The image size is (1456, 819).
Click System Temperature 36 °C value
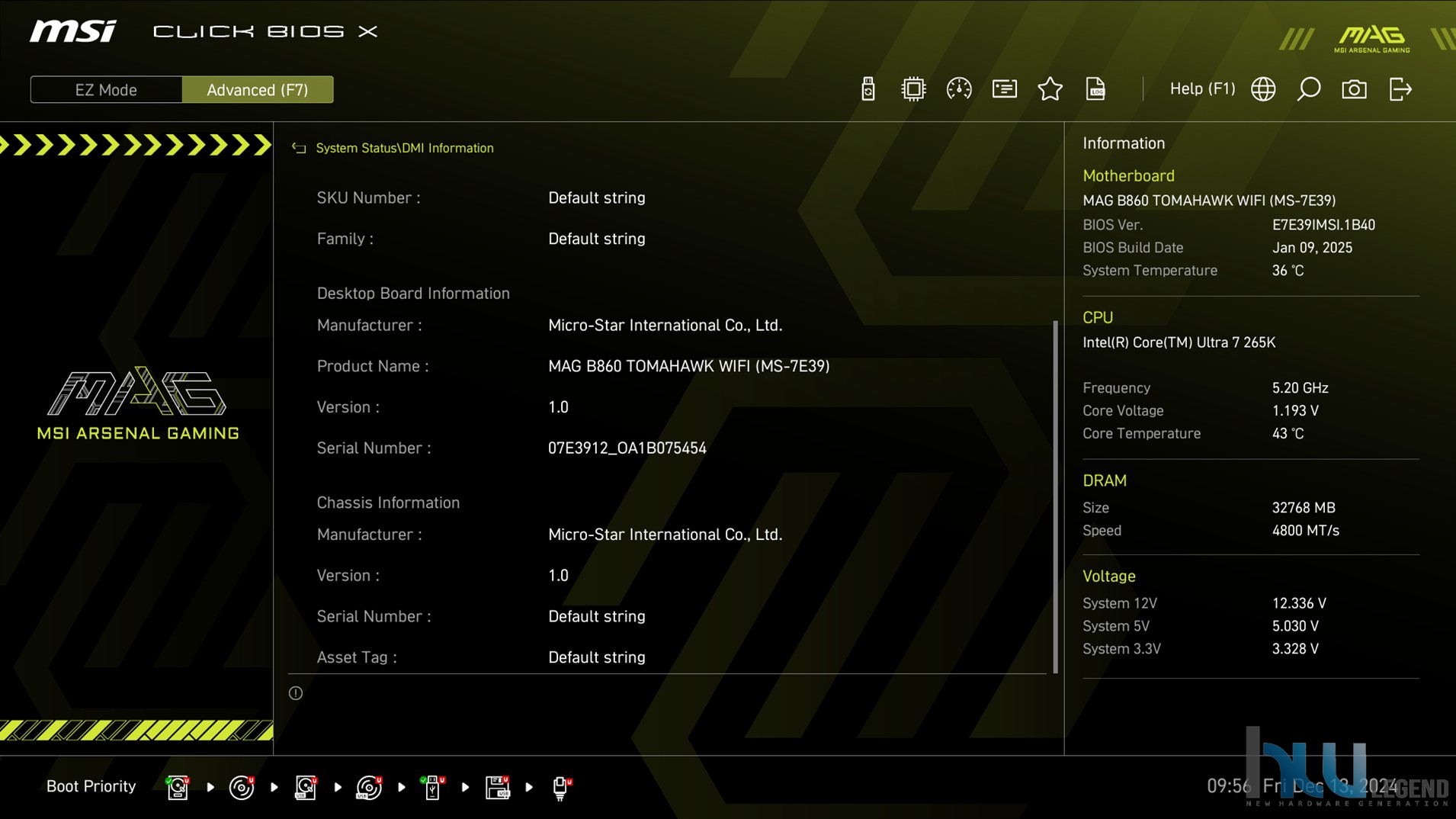point(1288,271)
